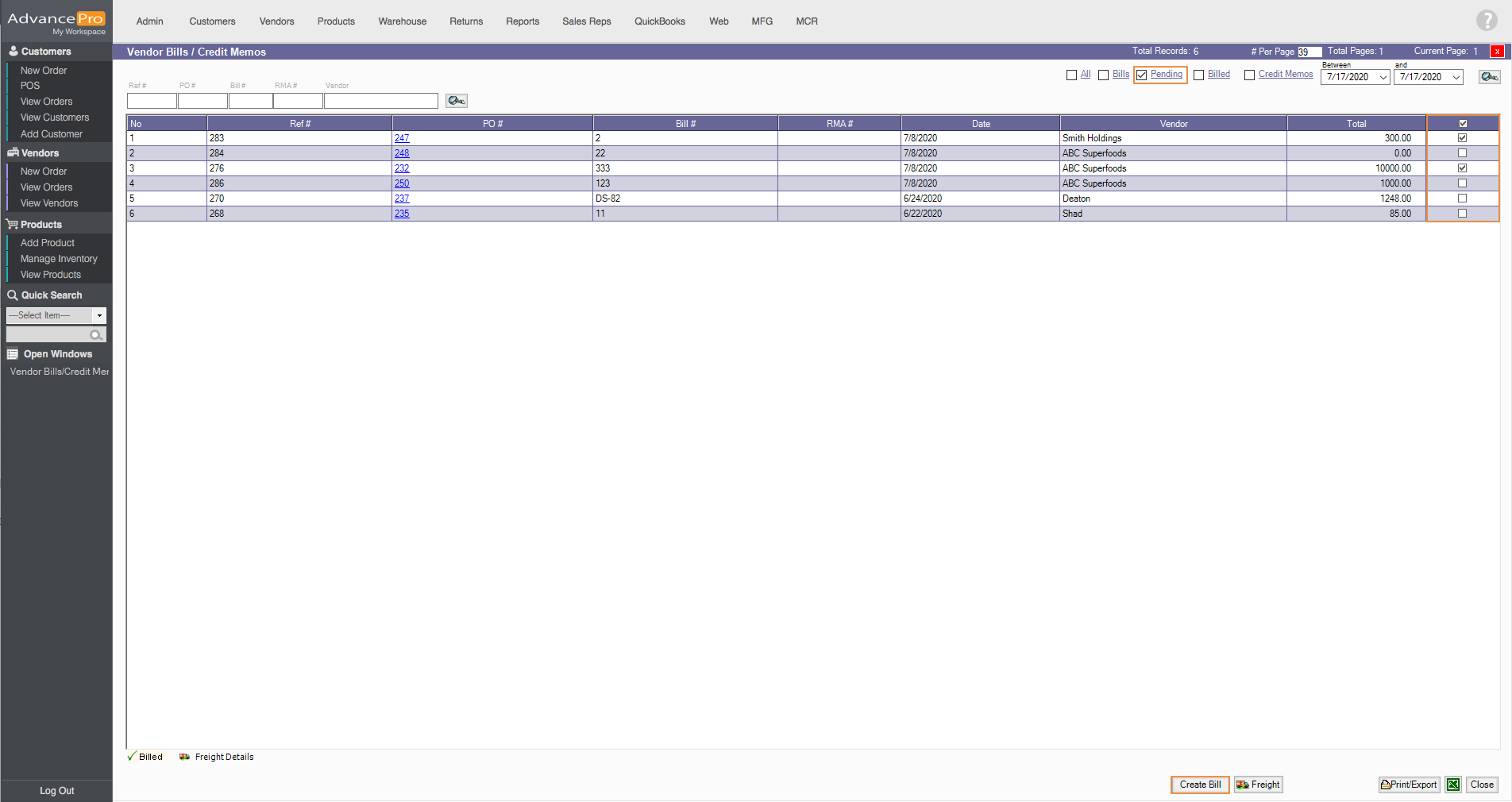Open the Quick Search Select Item dropdown
The image size is (1512, 802).
99,316
